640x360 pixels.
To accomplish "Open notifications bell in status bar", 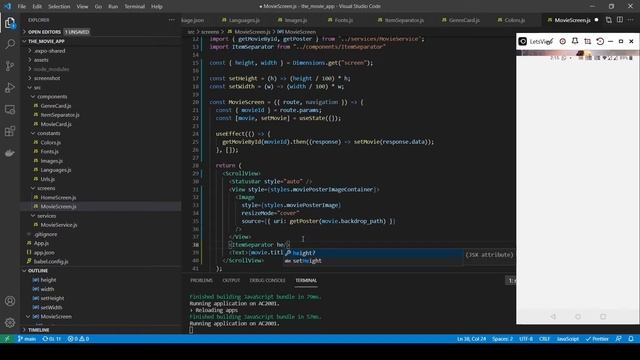I will (631, 339).
